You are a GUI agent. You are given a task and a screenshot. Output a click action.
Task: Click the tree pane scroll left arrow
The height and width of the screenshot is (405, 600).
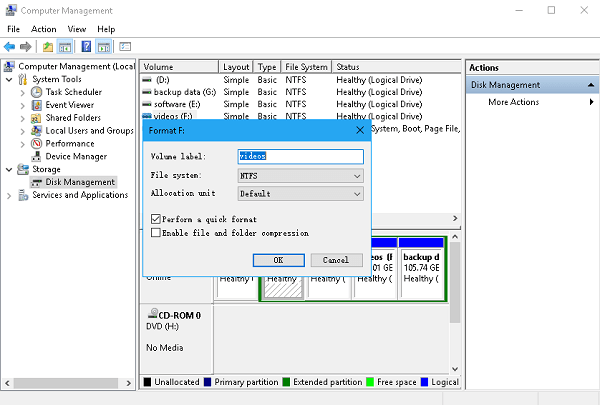tap(7, 383)
